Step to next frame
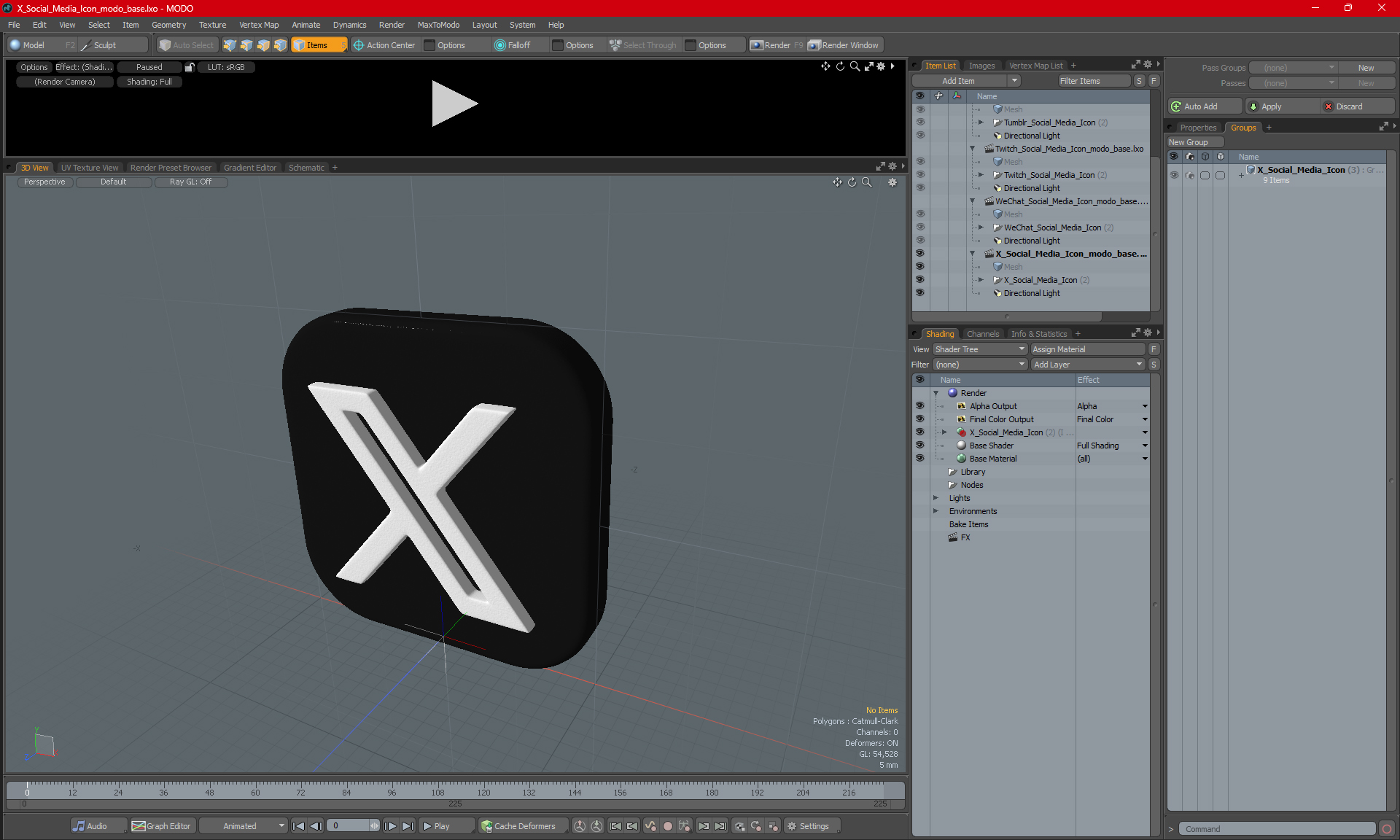Image resolution: width=1400 pixels, height=840 pixels. [x=390, y=826]
